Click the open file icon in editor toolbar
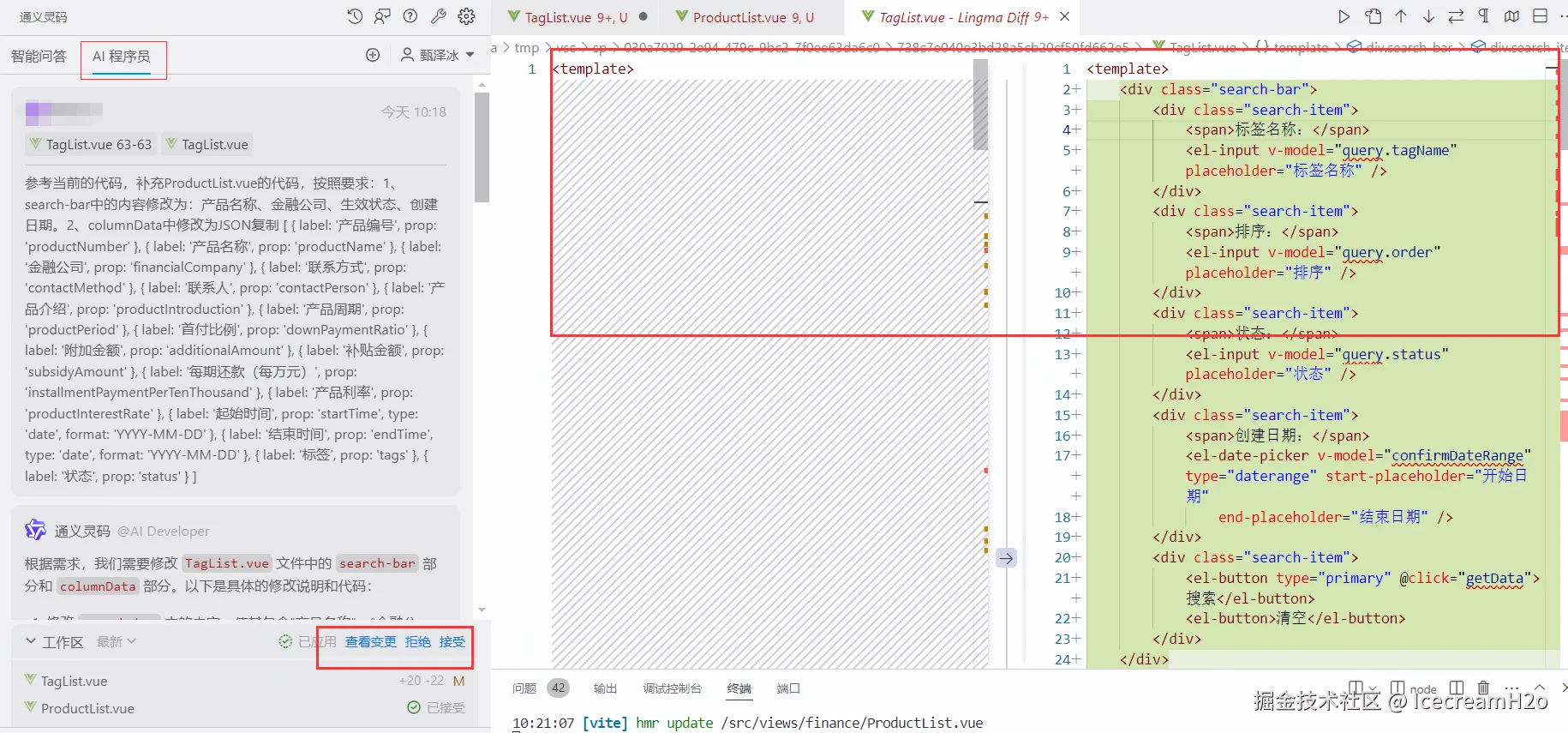The width and height of the screenshot is (1568, 733). 1373,16
